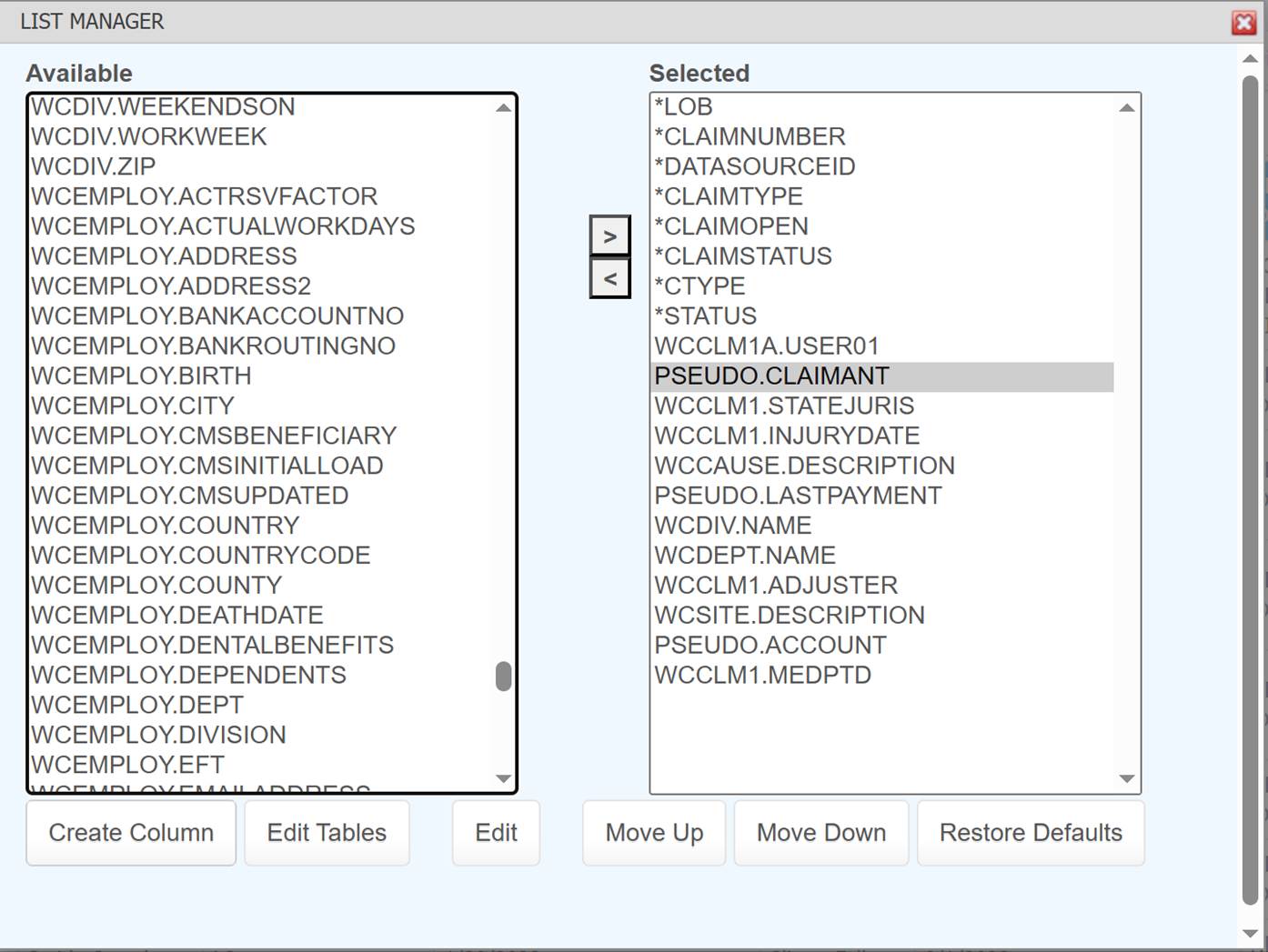Click the Edit button

pos(496,833)
